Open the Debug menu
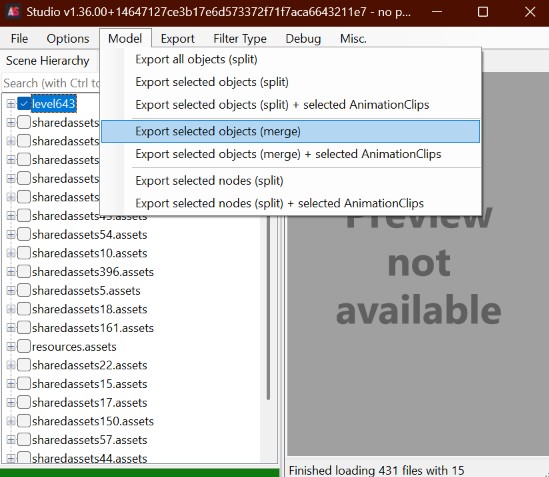549x477 pixels. click(303, 39)
